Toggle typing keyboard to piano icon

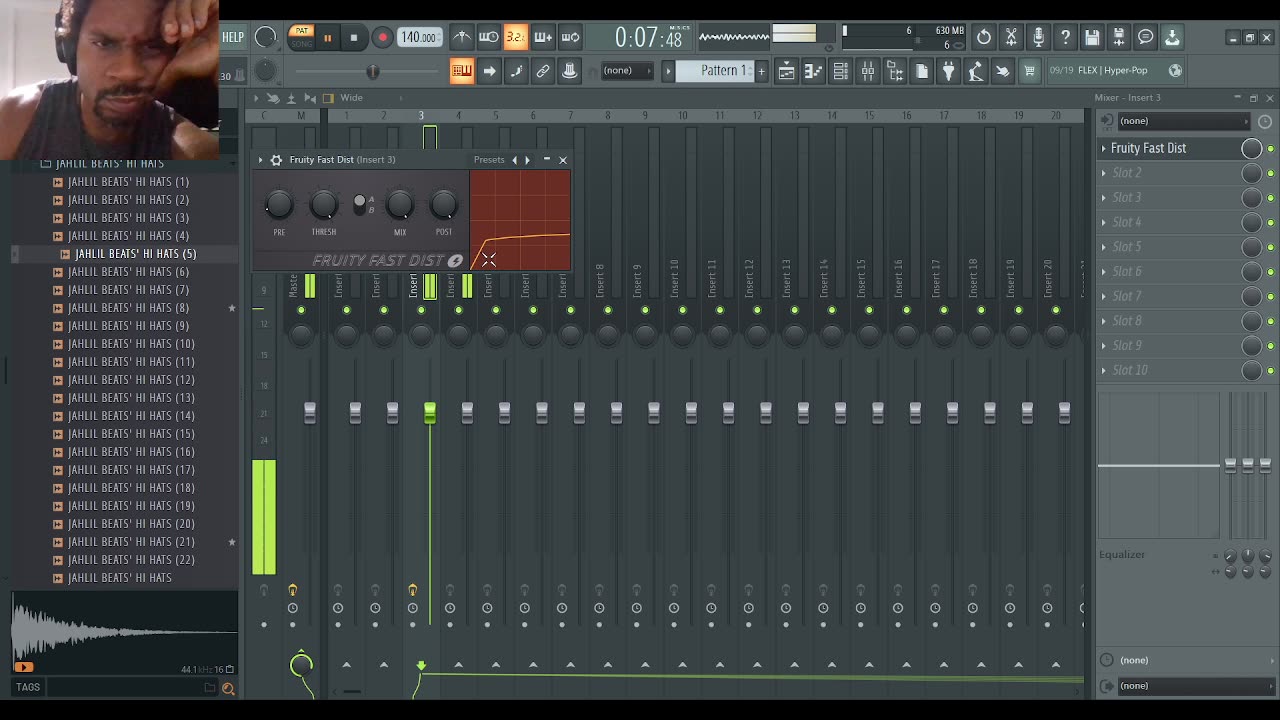[461, 70]
